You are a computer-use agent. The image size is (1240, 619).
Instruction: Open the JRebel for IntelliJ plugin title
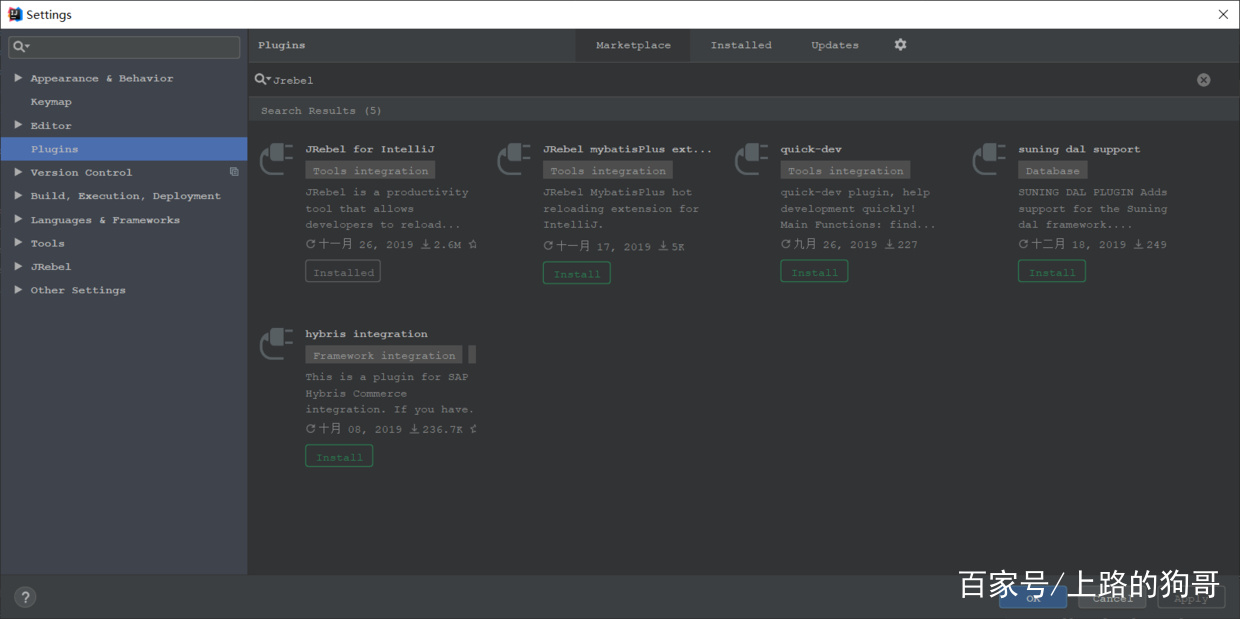tap(370, 149)
